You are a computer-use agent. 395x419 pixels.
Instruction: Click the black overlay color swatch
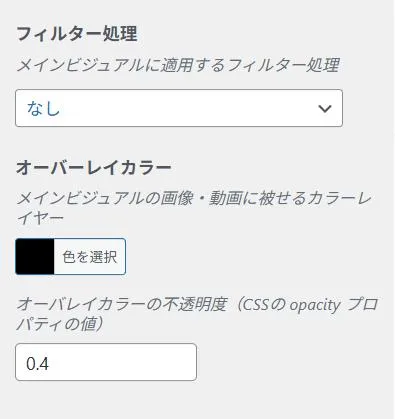(x=35, y=257)
